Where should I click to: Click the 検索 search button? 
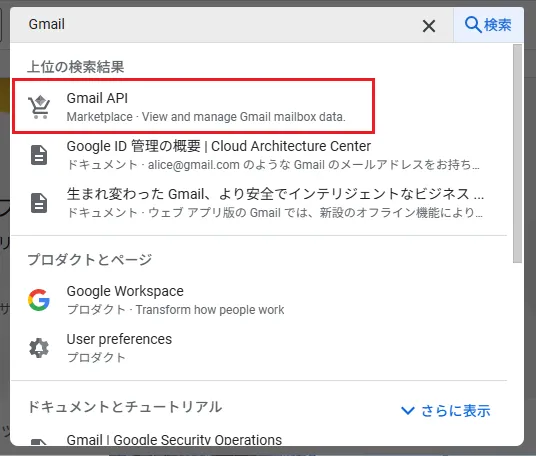[x=488, y=25]
